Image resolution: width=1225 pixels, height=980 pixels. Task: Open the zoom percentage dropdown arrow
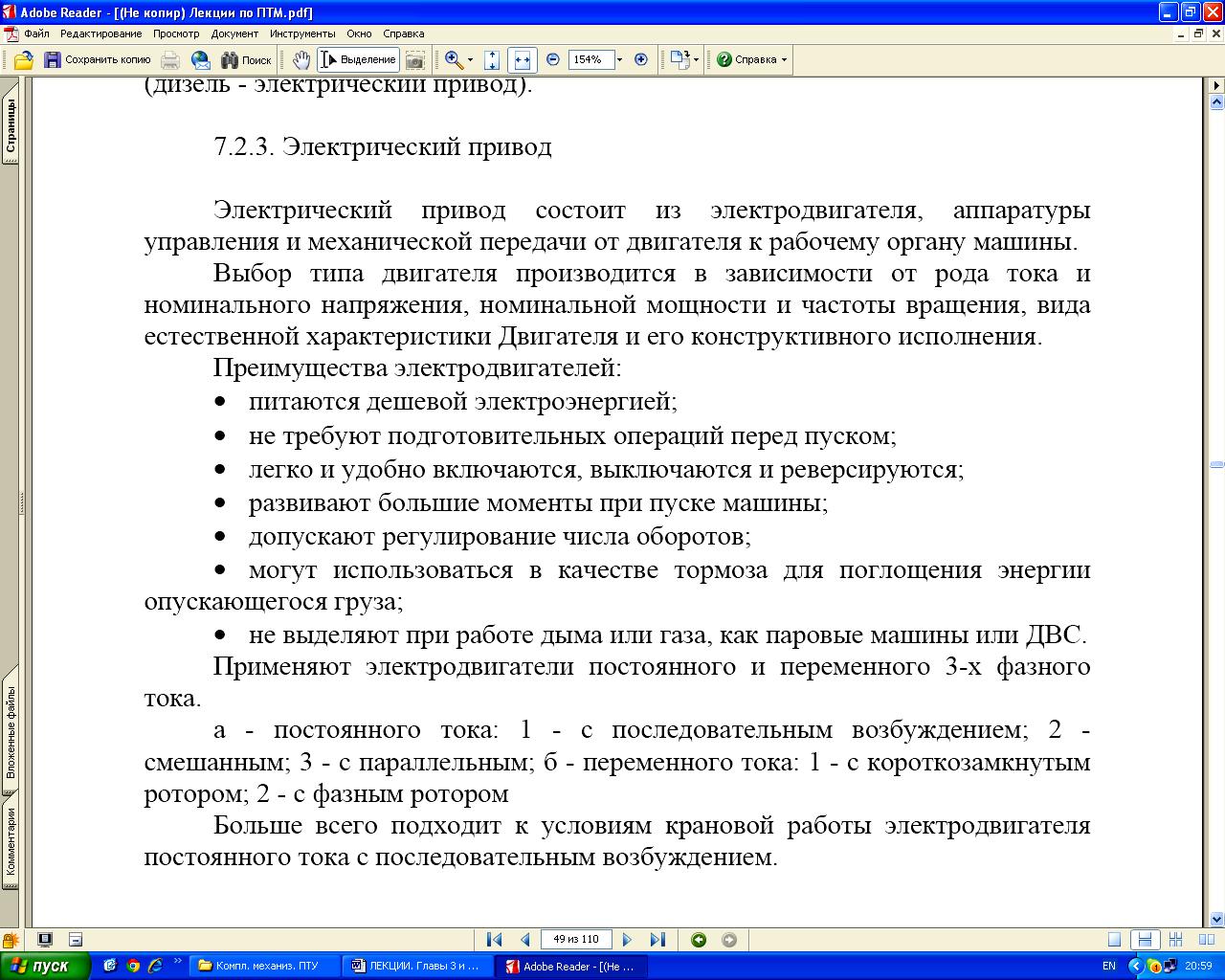pos(619,59)
